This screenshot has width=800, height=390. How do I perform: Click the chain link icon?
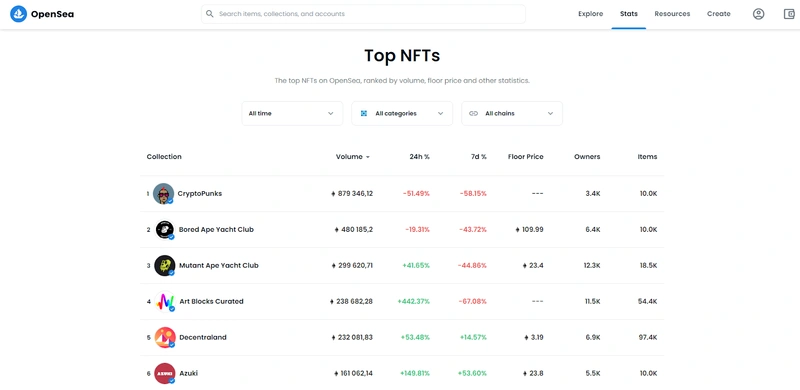[473, 113]
